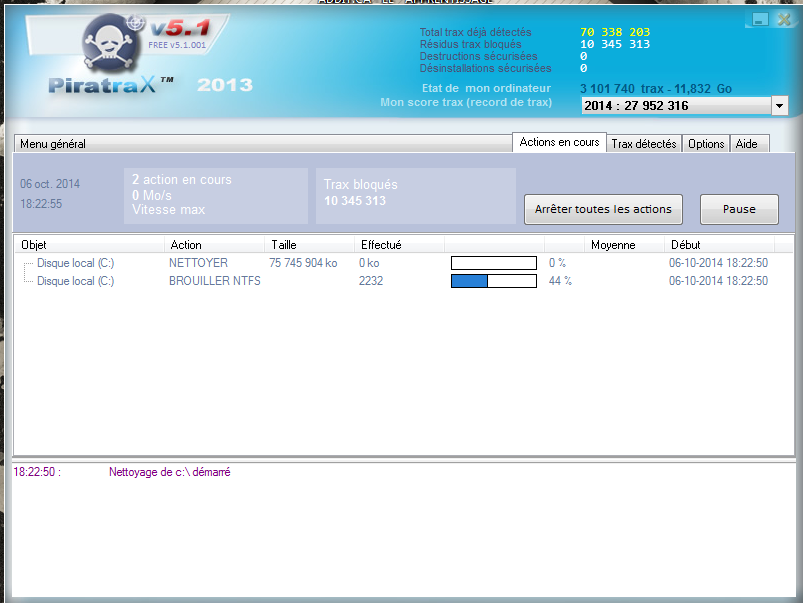Image resolution: width=803 pixels, height=603 pixels.
Task: Sort by the Taille column header
Action: [310, 245]
